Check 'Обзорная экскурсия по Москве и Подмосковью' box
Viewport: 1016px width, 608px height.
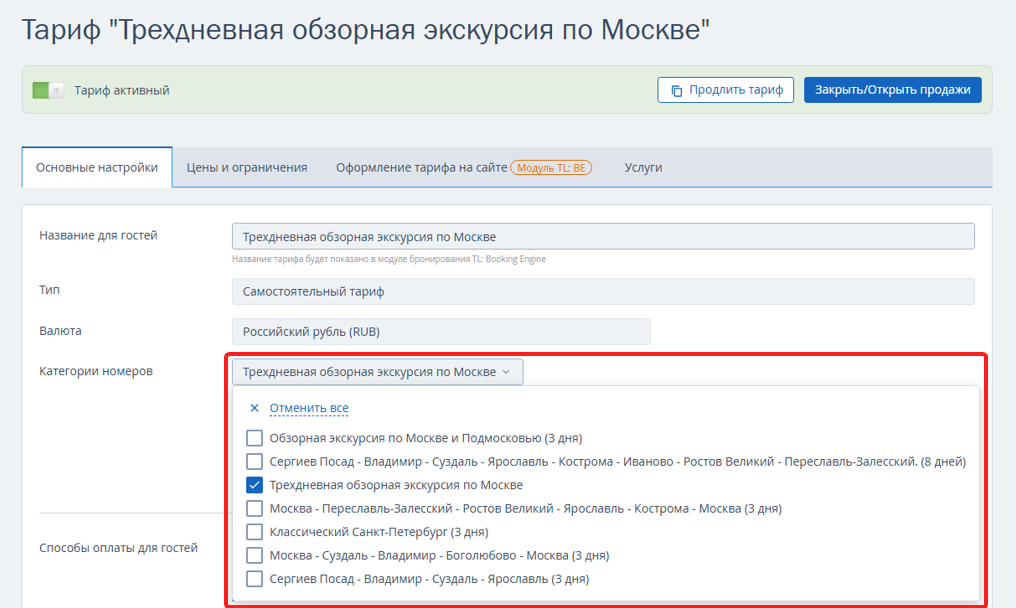(255, 438)
